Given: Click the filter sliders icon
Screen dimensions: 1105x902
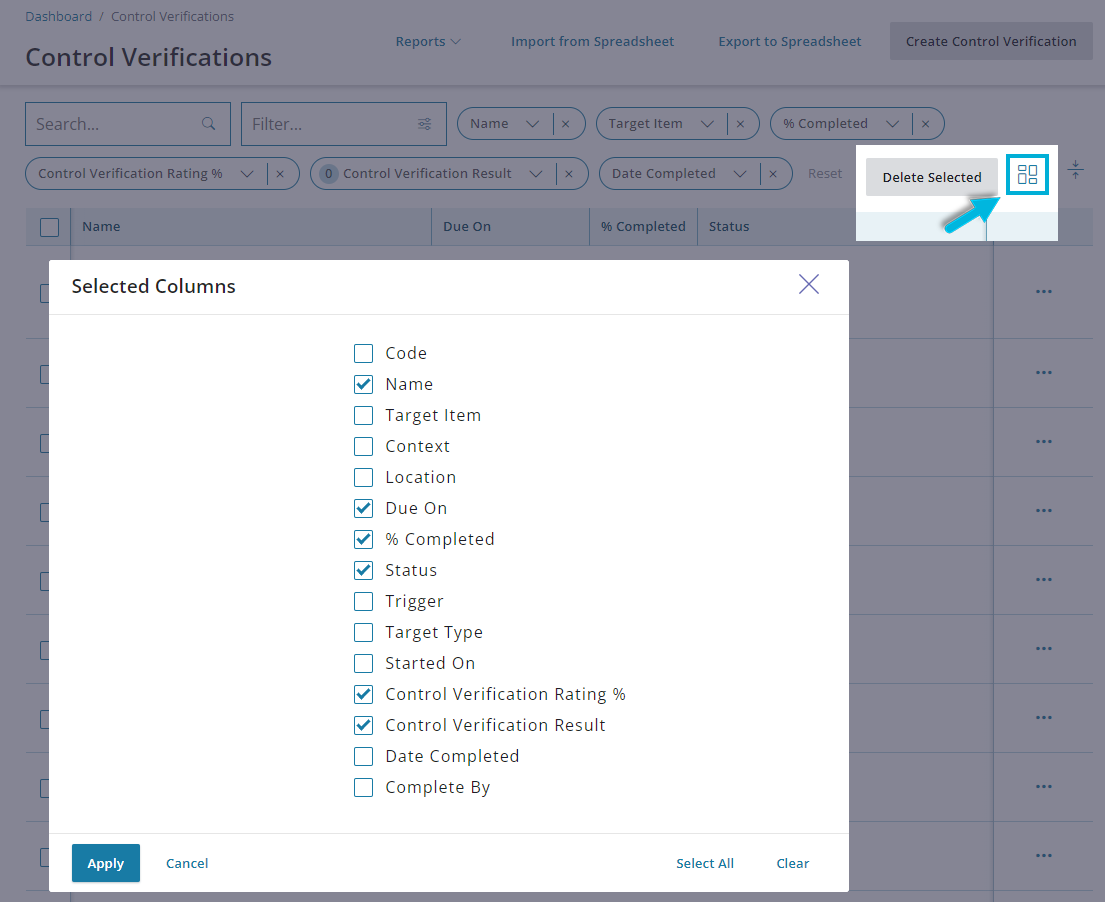Looking at the screenshot, I should pyautogui.click(x=424, y=124).
